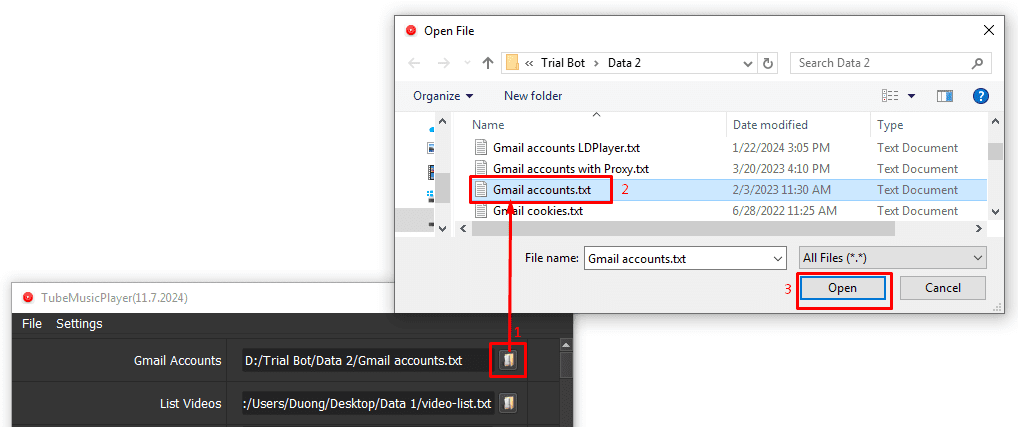Click the horizontal scrollbar right arrow

pos(978,228)
